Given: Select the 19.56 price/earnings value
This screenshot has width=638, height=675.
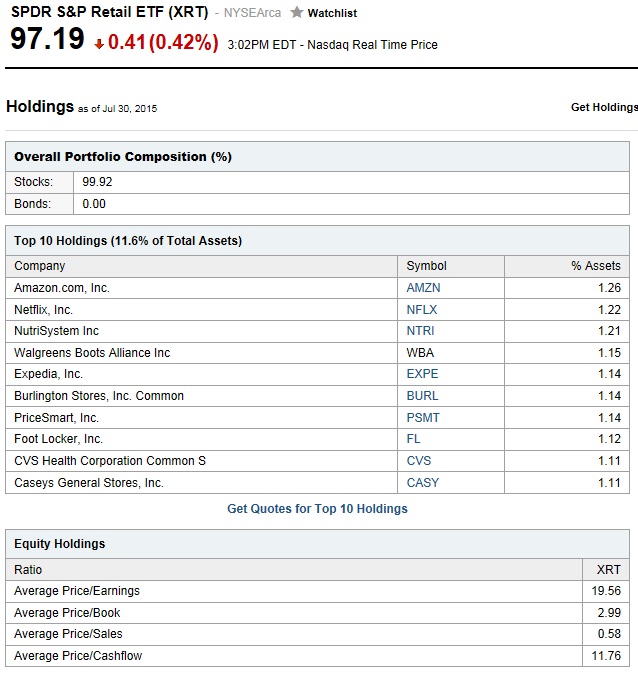Looking at the screenshot, I should [606, 591].
